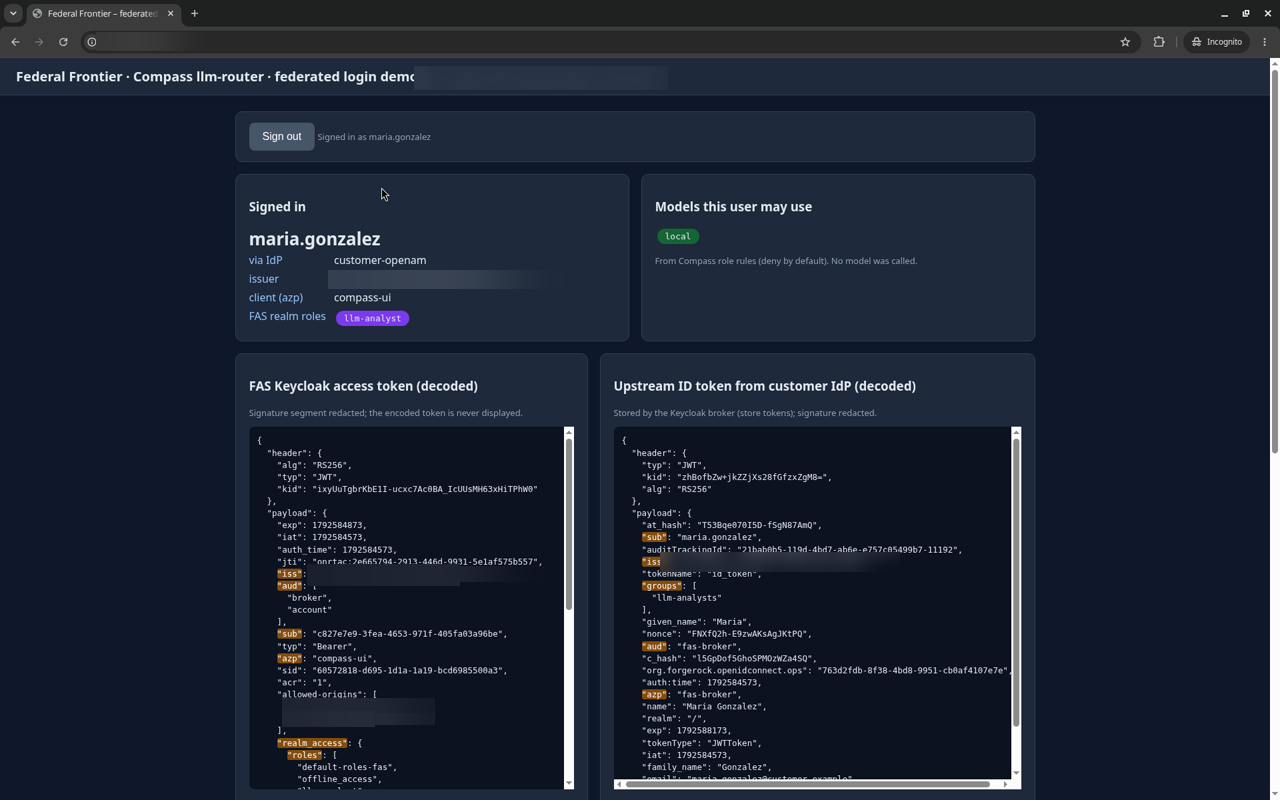Click upstream token horizontal scrollbar left arrow
Viewport: 1280px width, 800px height.
[619, 784]
